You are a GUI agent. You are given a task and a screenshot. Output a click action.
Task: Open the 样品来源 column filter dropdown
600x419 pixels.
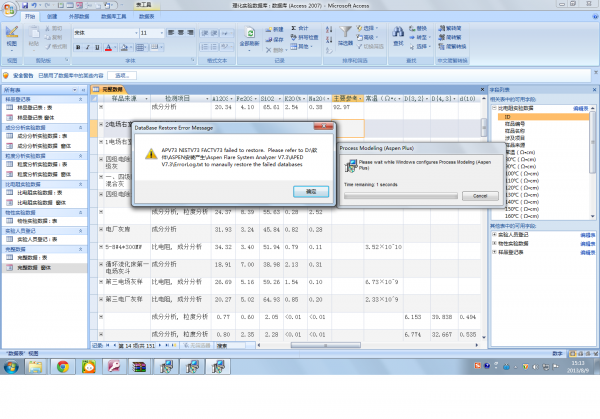click(x=146, y=99)
